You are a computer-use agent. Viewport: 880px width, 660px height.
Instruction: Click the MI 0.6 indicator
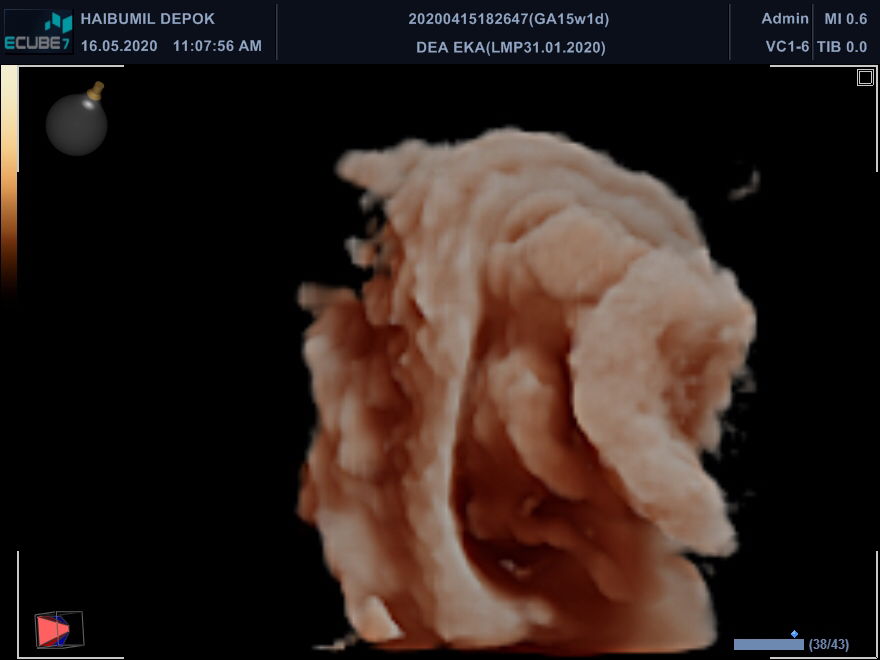point(845,19)
